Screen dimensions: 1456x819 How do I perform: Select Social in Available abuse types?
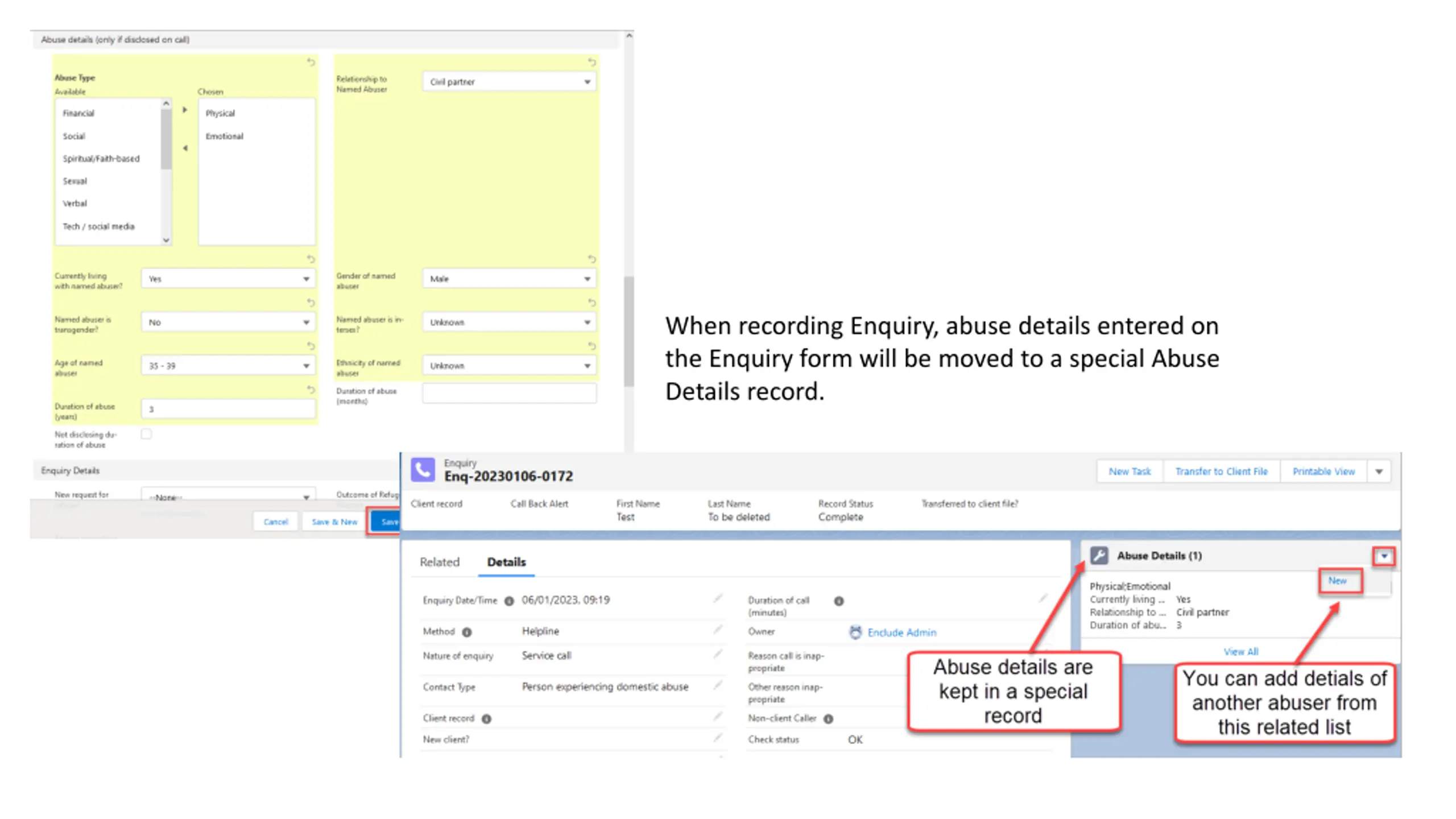(74, 136)
